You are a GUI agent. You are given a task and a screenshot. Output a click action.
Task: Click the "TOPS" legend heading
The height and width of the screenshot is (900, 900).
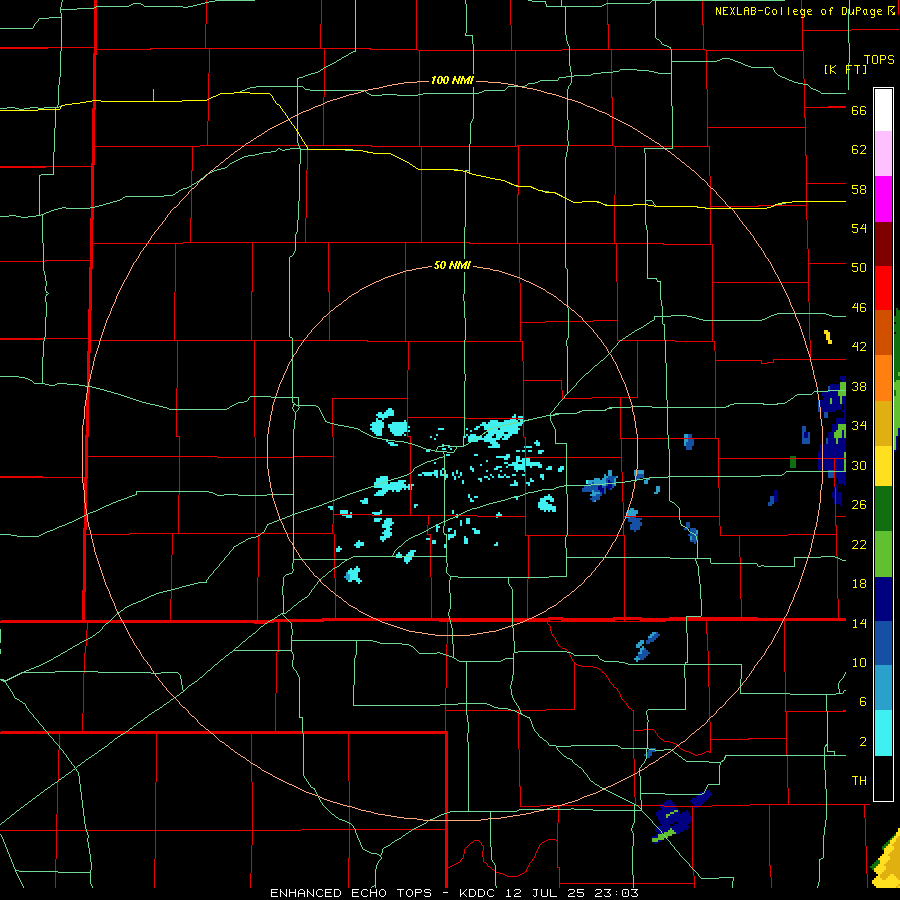[879, 59]
